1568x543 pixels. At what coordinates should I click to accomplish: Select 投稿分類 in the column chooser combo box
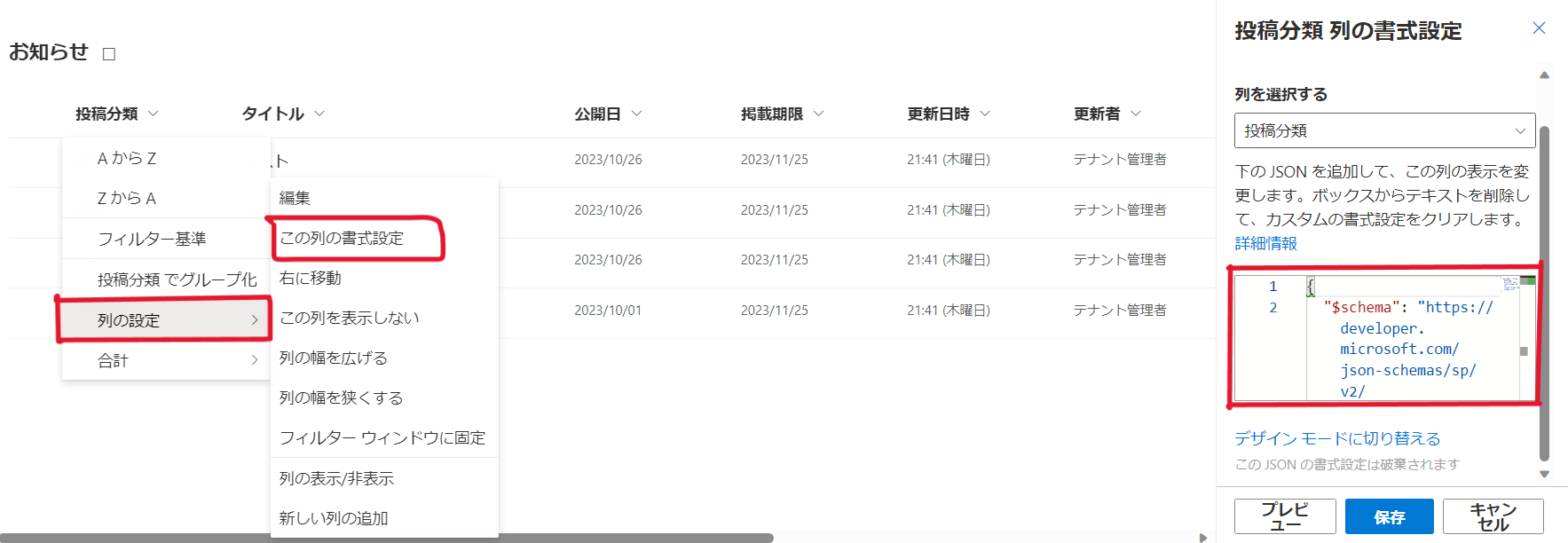tap(1383, 130)
